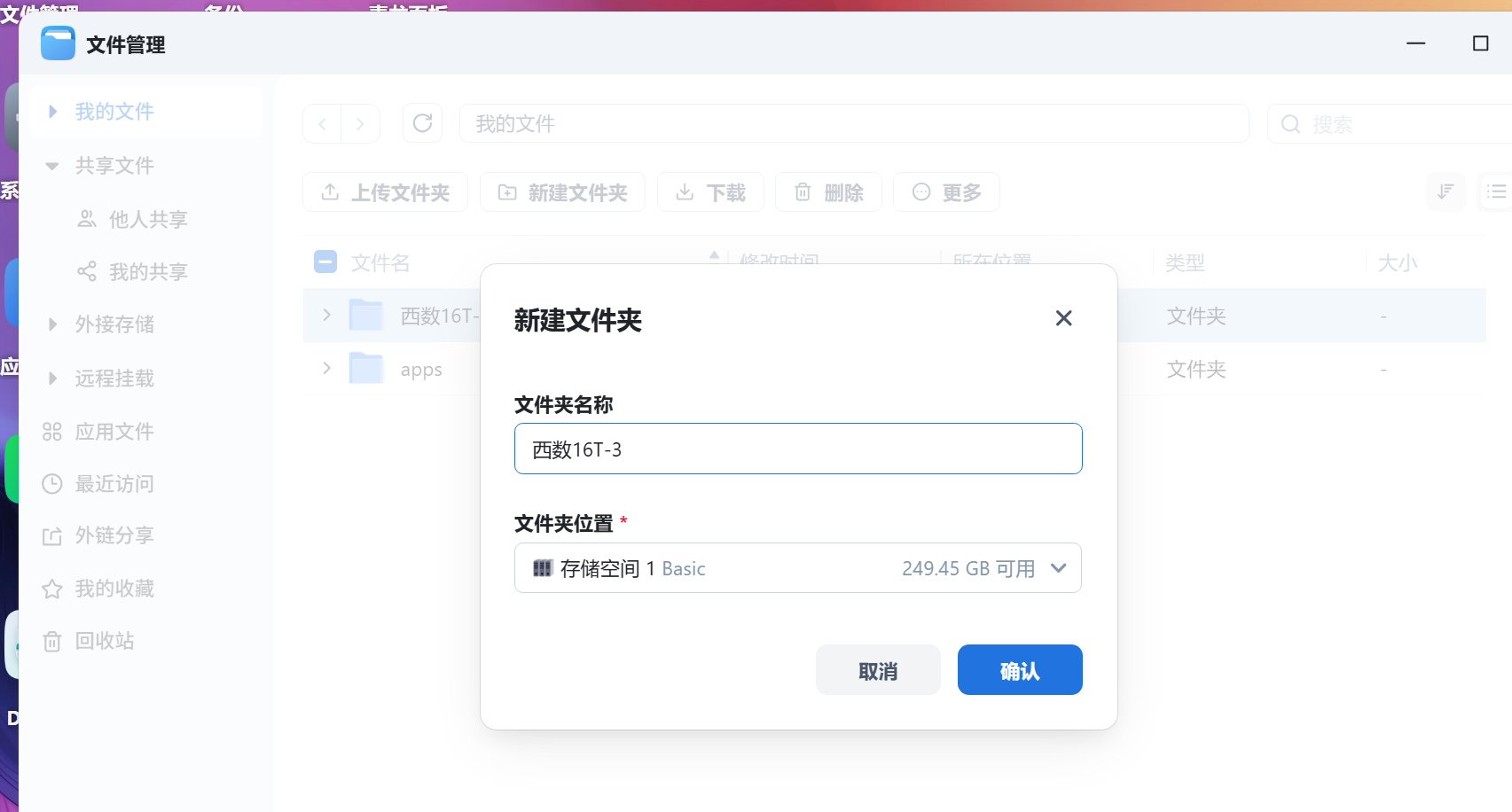
Task: Expand the 远程挂载 tree node
Action: pos(52,379)
